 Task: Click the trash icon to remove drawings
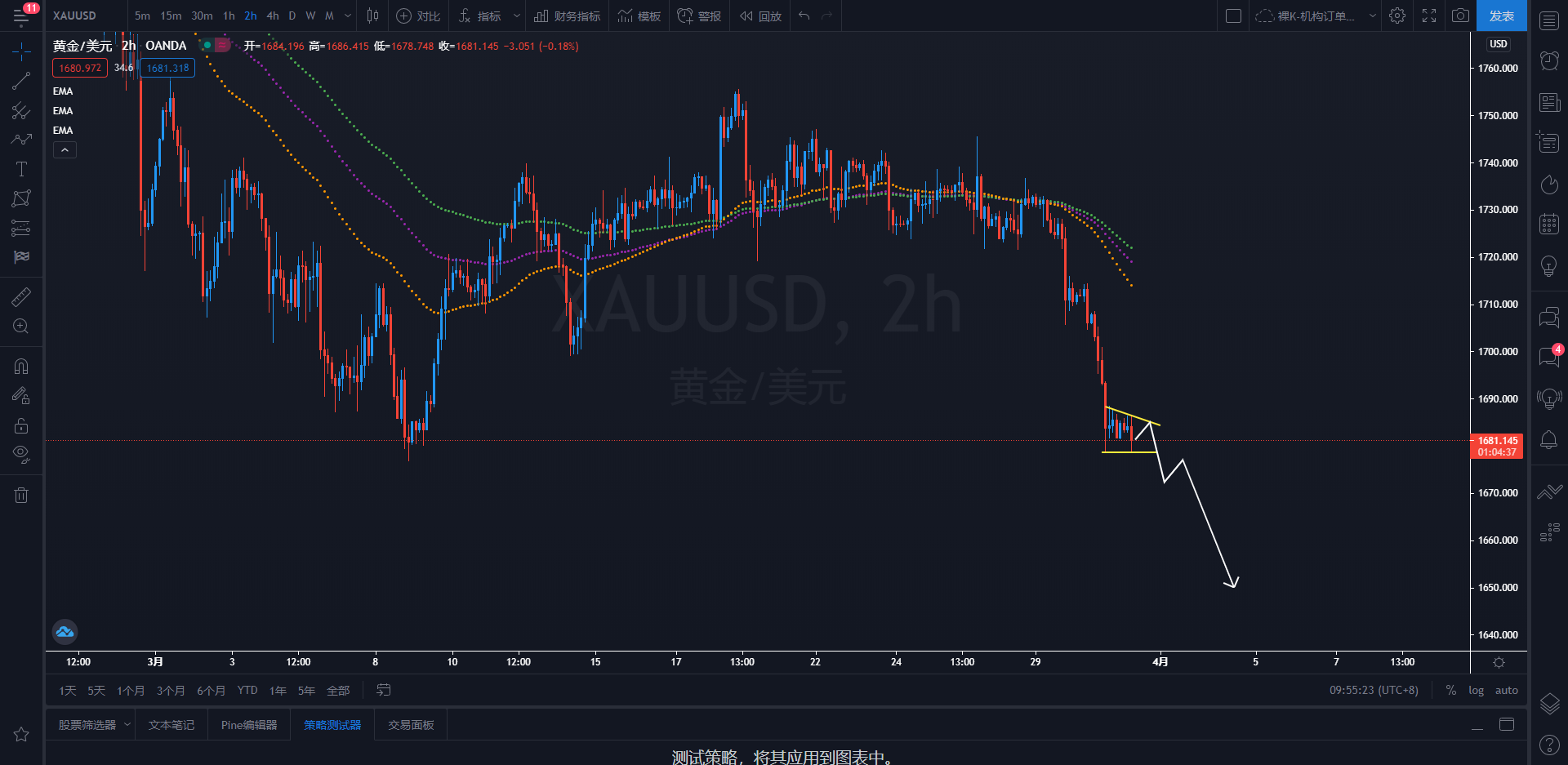(21, 495)
